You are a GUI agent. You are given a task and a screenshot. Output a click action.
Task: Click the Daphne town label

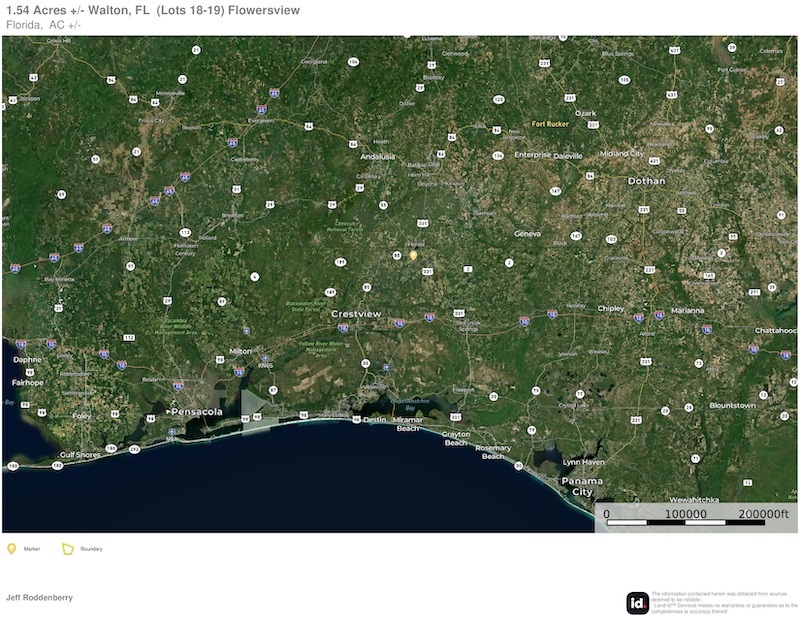[x=27, y=358]
